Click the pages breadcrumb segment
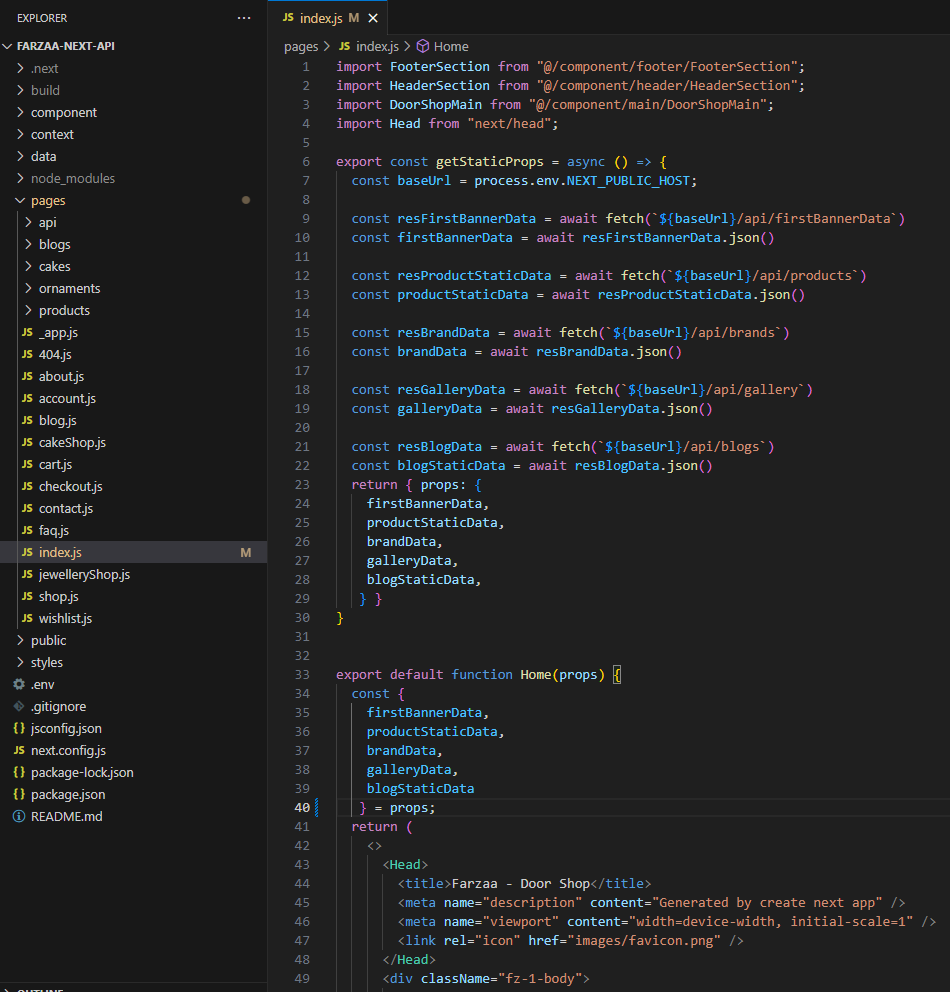 click(300, 46)
